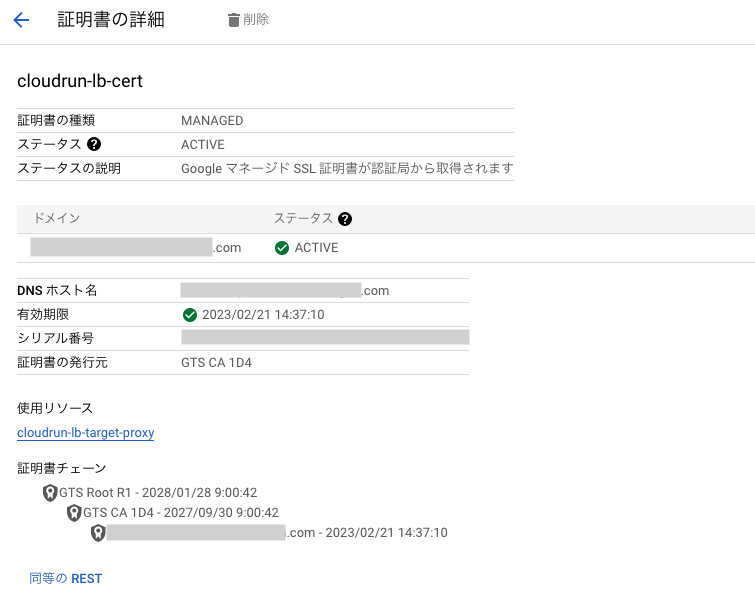Click the 証明書の詳細 page heading

[111, 20]
